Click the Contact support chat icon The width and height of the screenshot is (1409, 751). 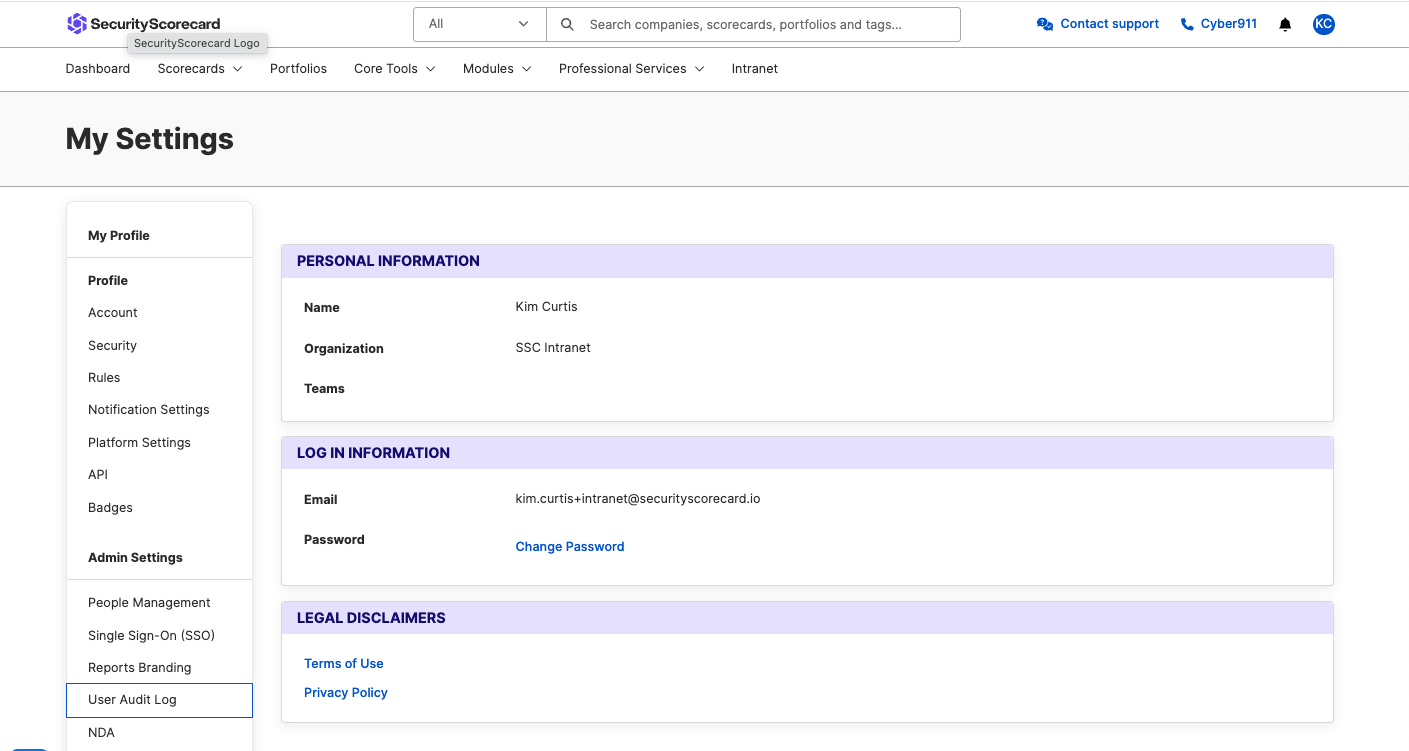point(1045,24)
